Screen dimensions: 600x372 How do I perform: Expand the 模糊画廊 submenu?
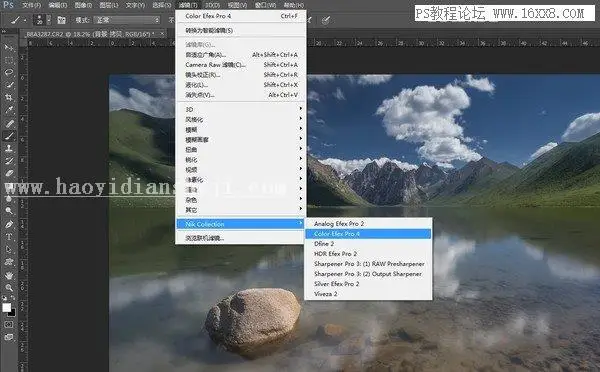(x=240, y=139)
